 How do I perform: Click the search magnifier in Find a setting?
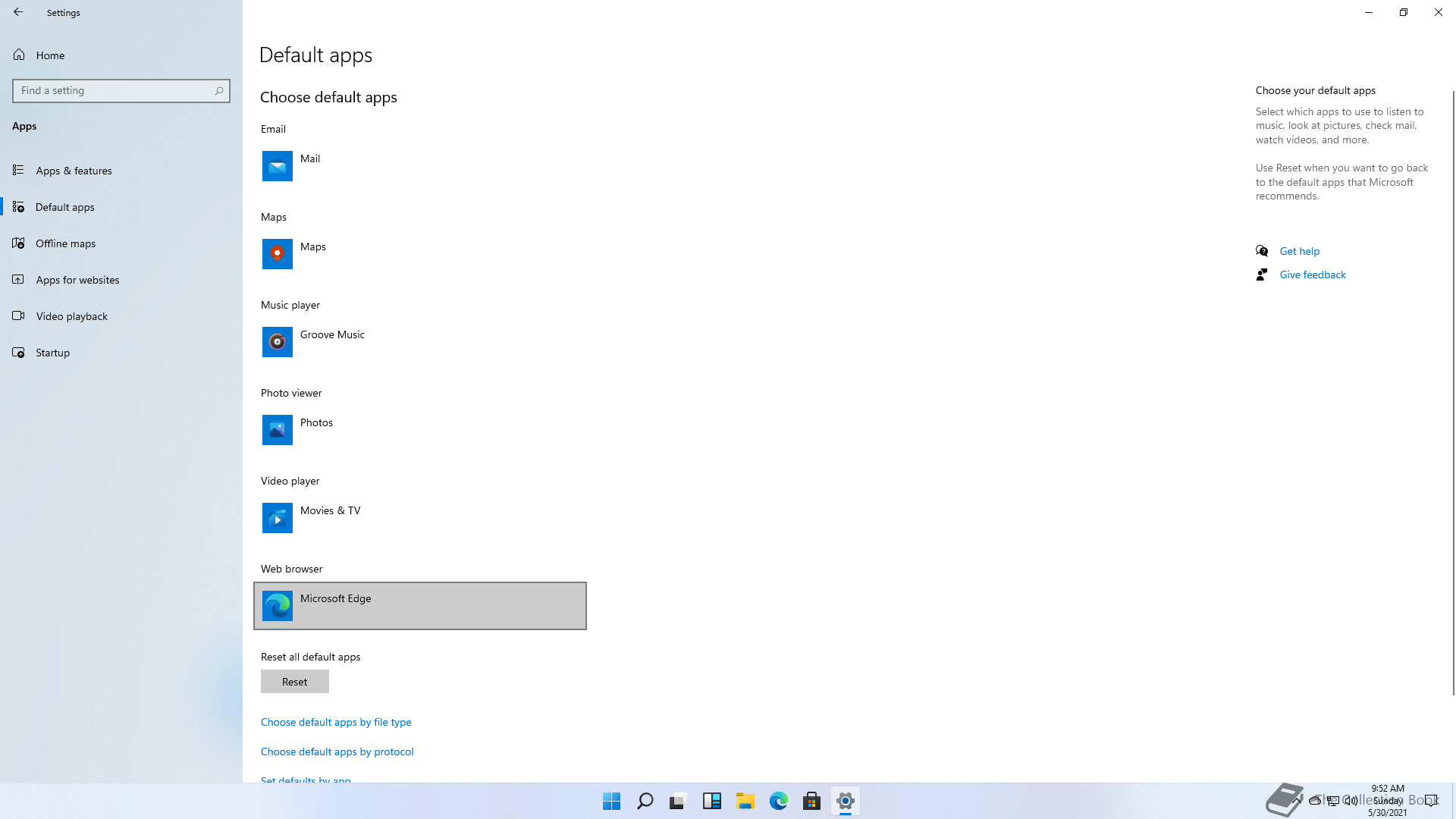(x=219, y=91)
